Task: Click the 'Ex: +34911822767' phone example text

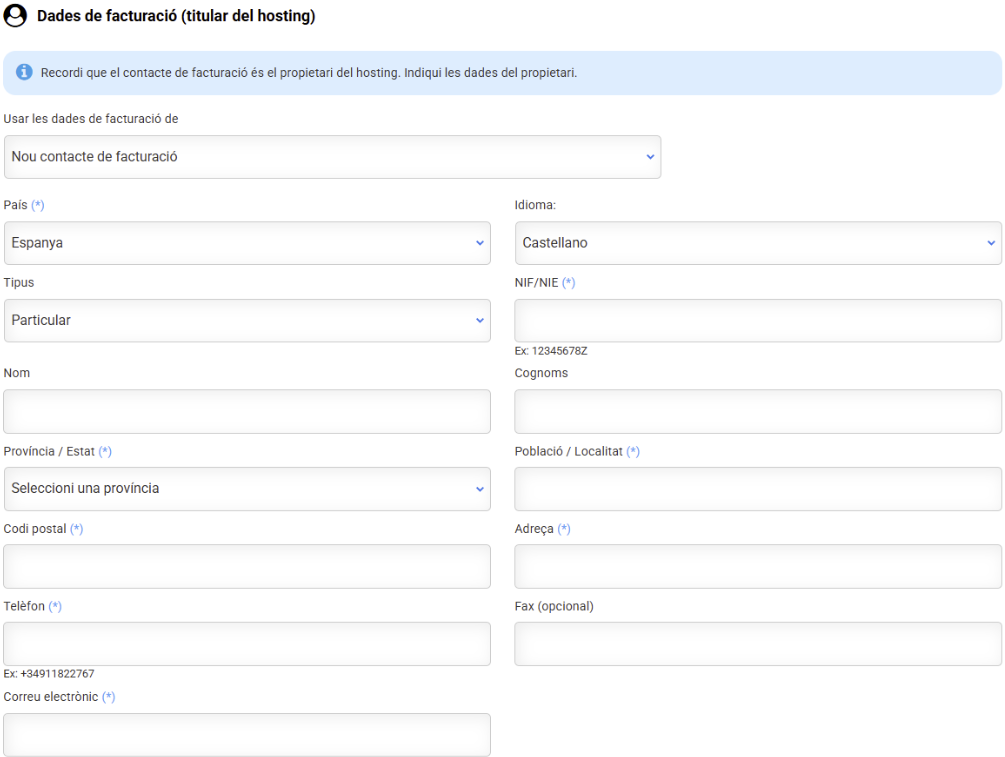Action: [49, 674]
